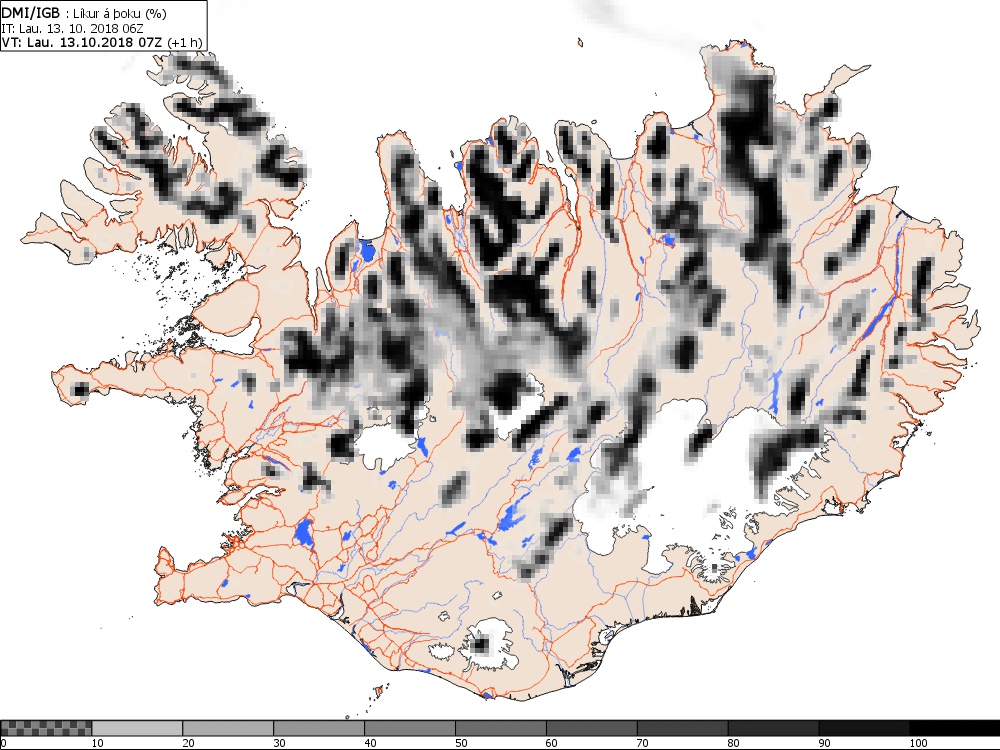Image resolution: width=1000 pixels, height=750 pixels.
Task: Click the legend label '40'
Action: point(371,743)
